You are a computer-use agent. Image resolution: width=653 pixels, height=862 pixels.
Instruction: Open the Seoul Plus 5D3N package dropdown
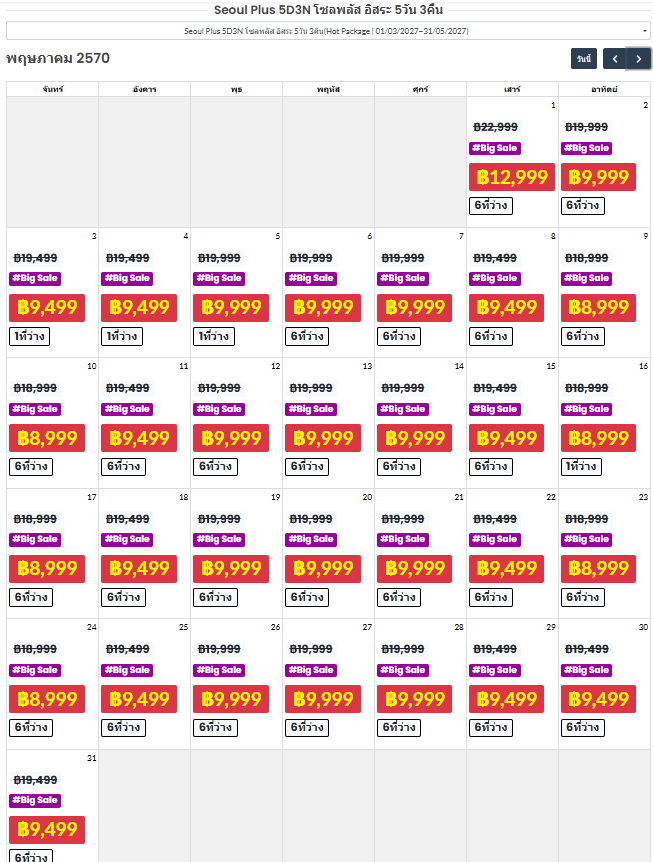pyautogui.click(x=328, y=31)
